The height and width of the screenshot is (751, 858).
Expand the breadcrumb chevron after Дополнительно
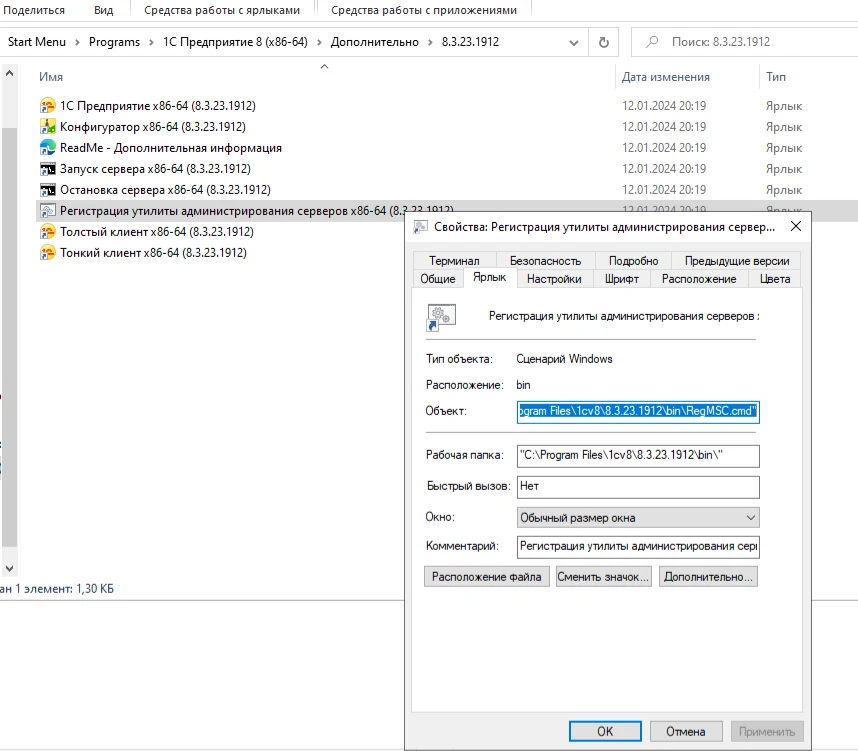tap(430, 42)
